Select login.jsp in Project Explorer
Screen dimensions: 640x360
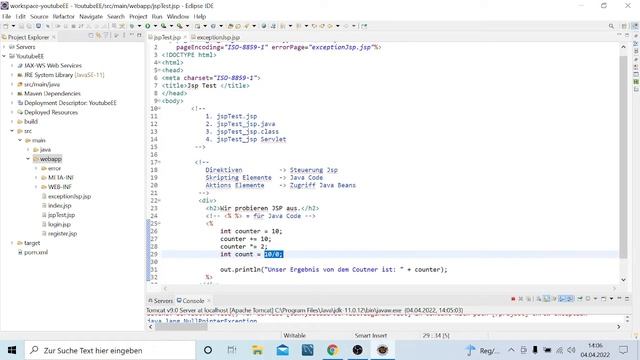pyautogui.click(x=59, y=224)
